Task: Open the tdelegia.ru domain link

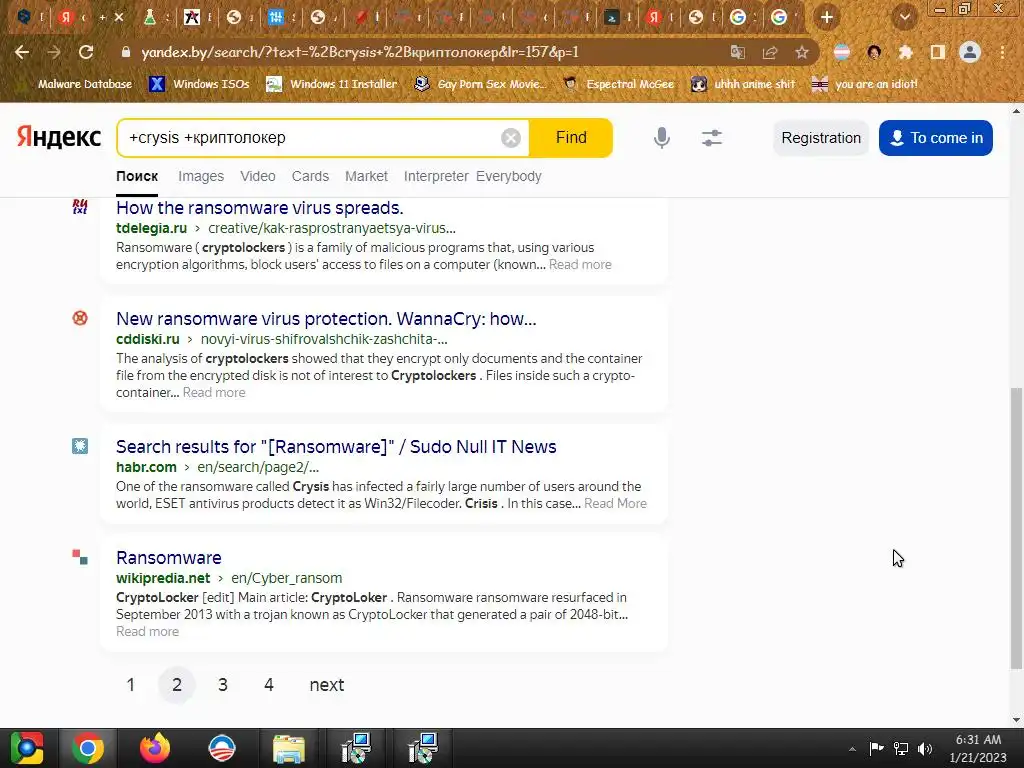Action: (152, 228)
